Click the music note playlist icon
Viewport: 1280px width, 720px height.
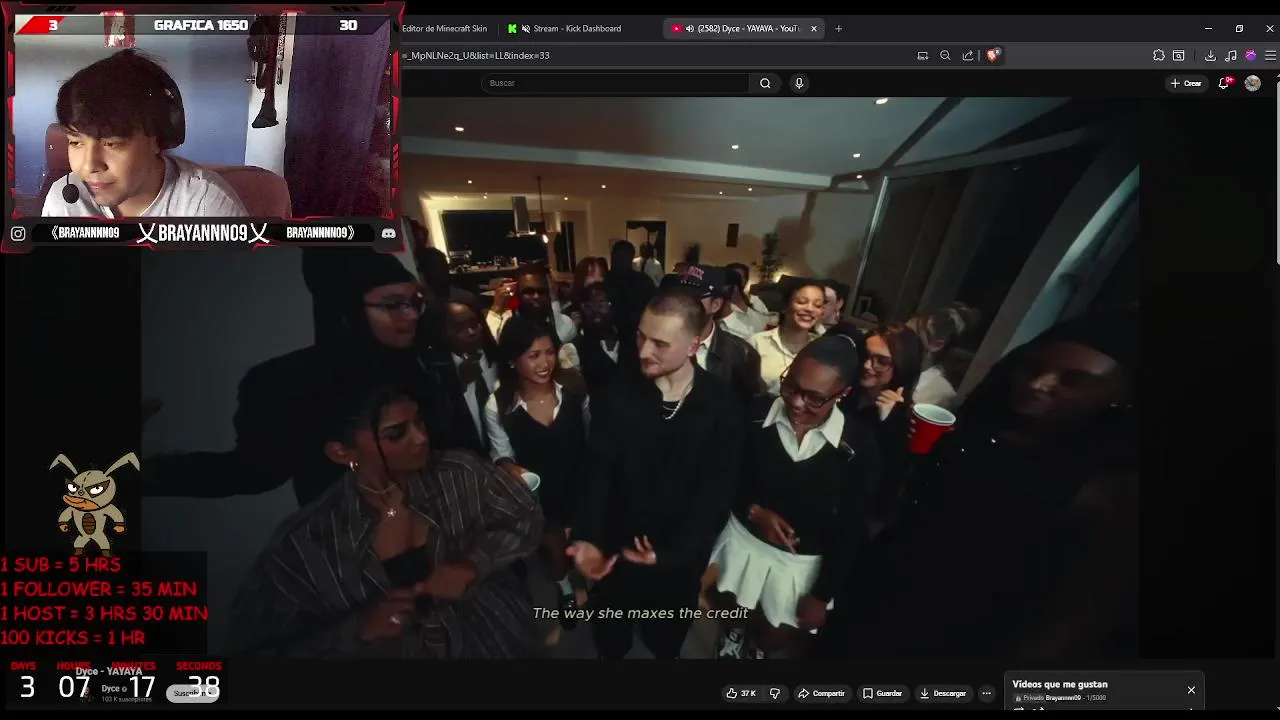coord(1231,56)
